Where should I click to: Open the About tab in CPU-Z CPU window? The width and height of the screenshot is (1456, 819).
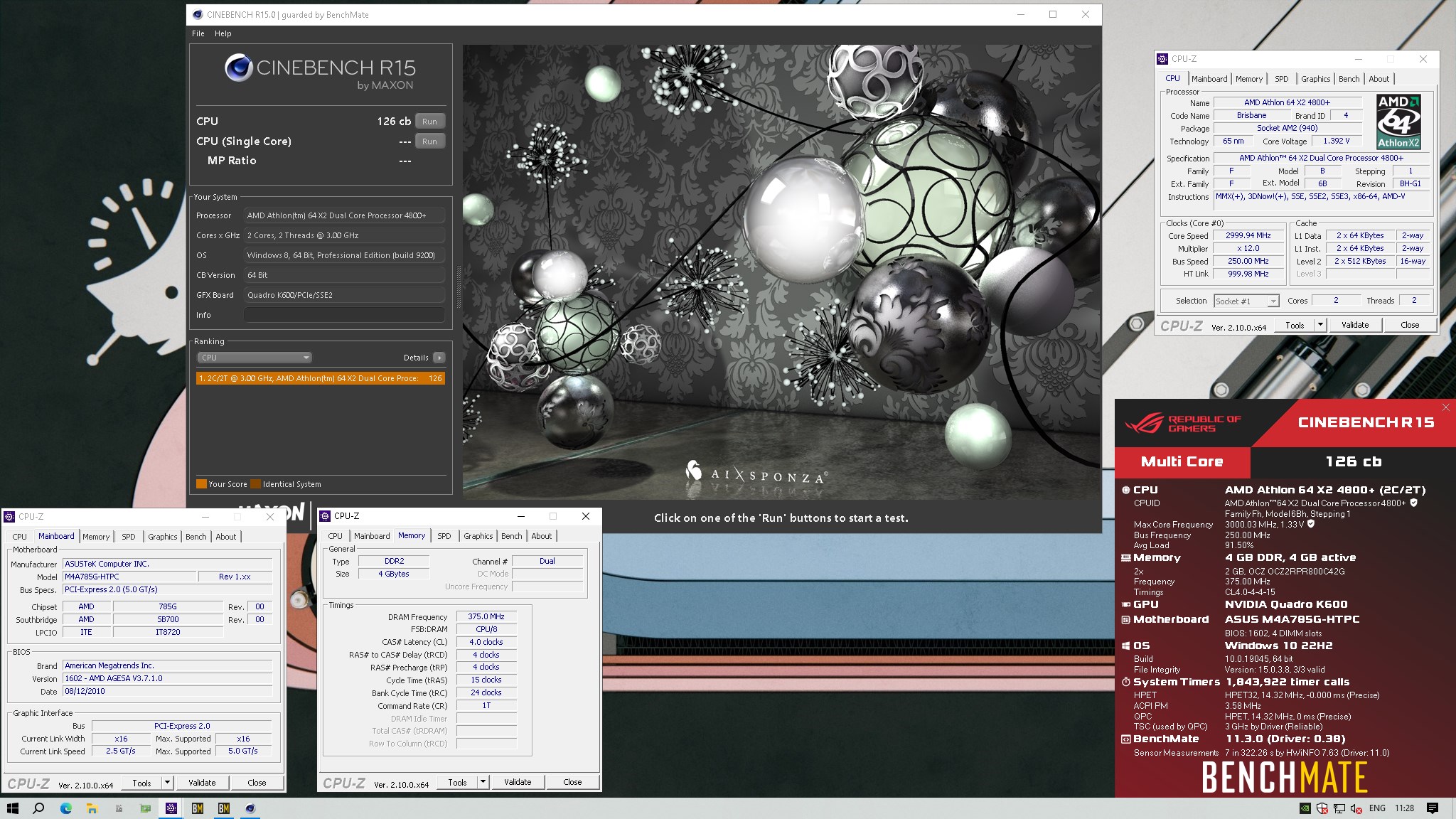pyautogui.click(x=1379, y=79)
